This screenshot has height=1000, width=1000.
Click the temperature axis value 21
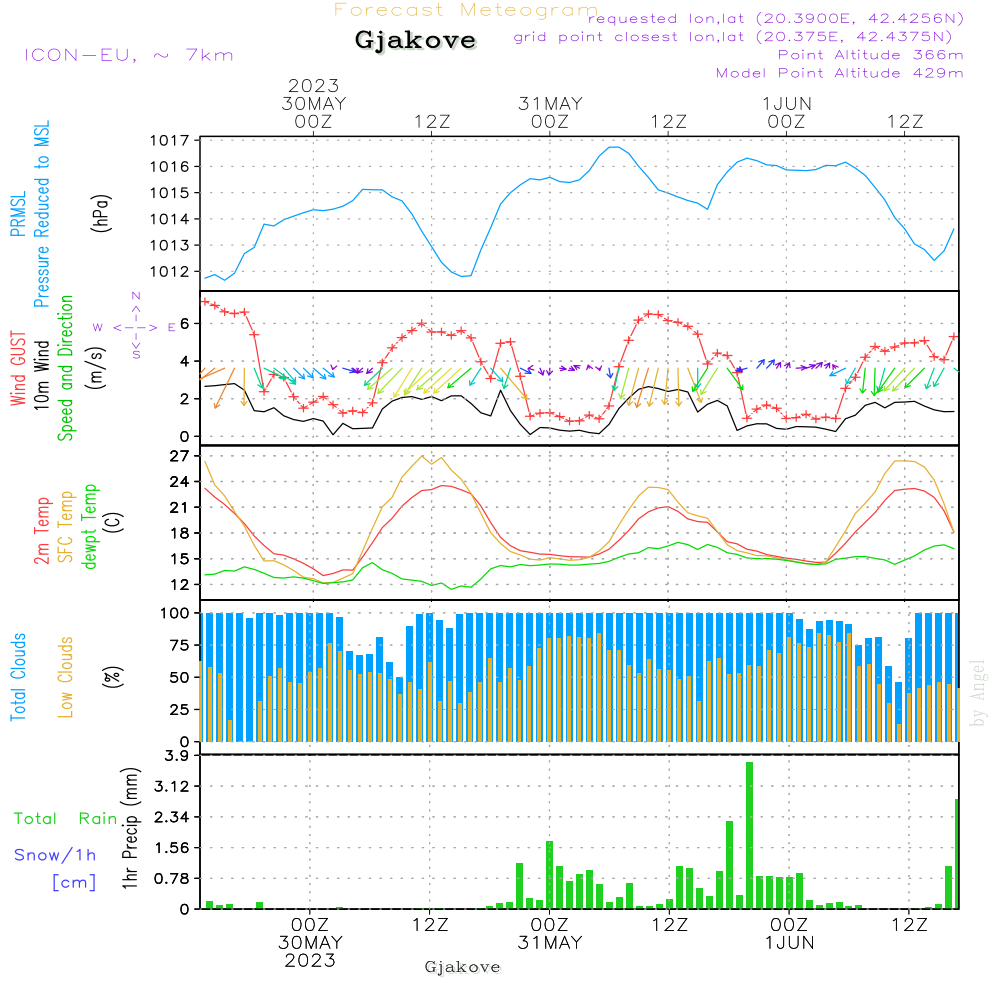tap(180, 507)
